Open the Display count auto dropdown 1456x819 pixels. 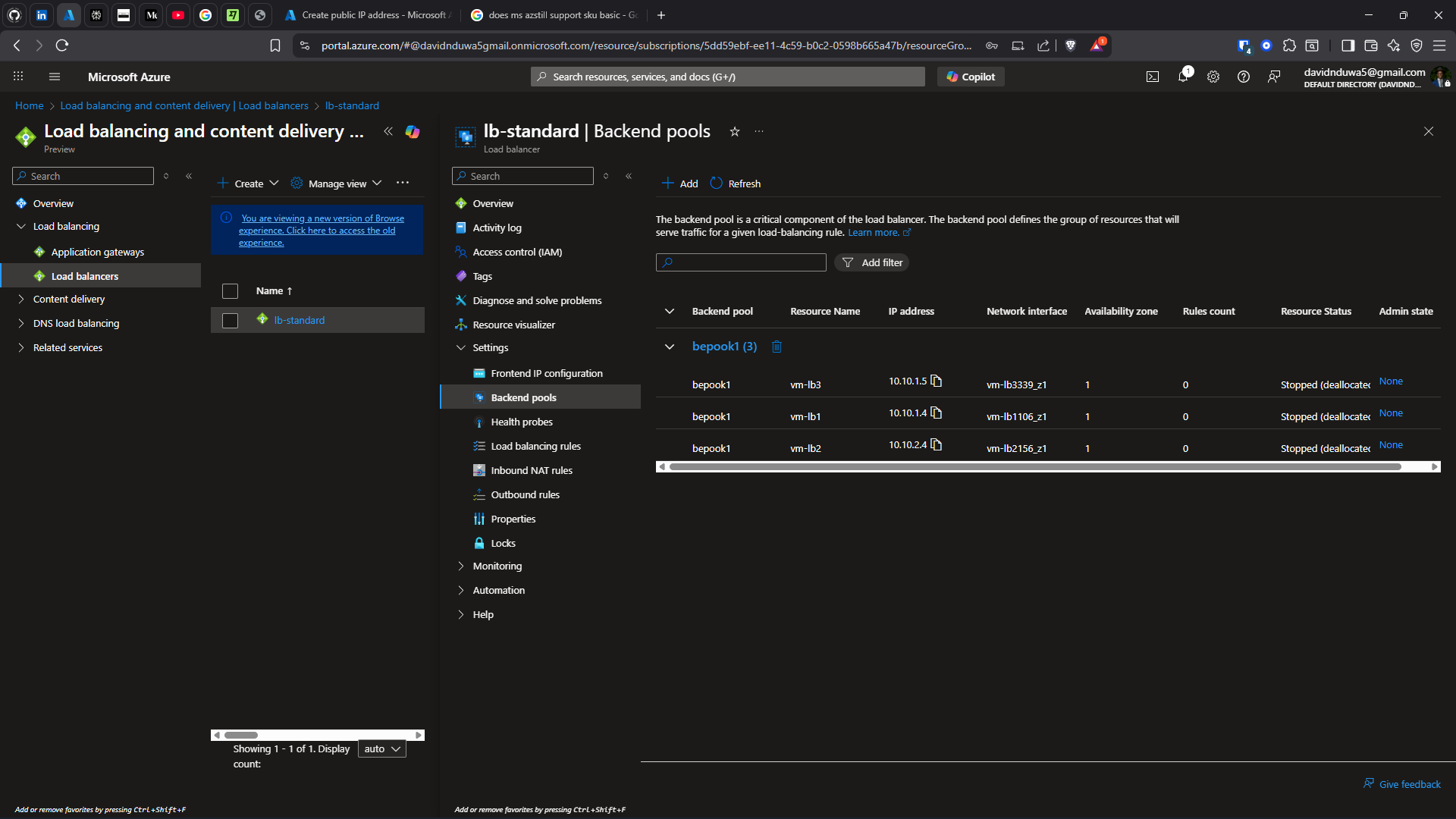(382, 748)
